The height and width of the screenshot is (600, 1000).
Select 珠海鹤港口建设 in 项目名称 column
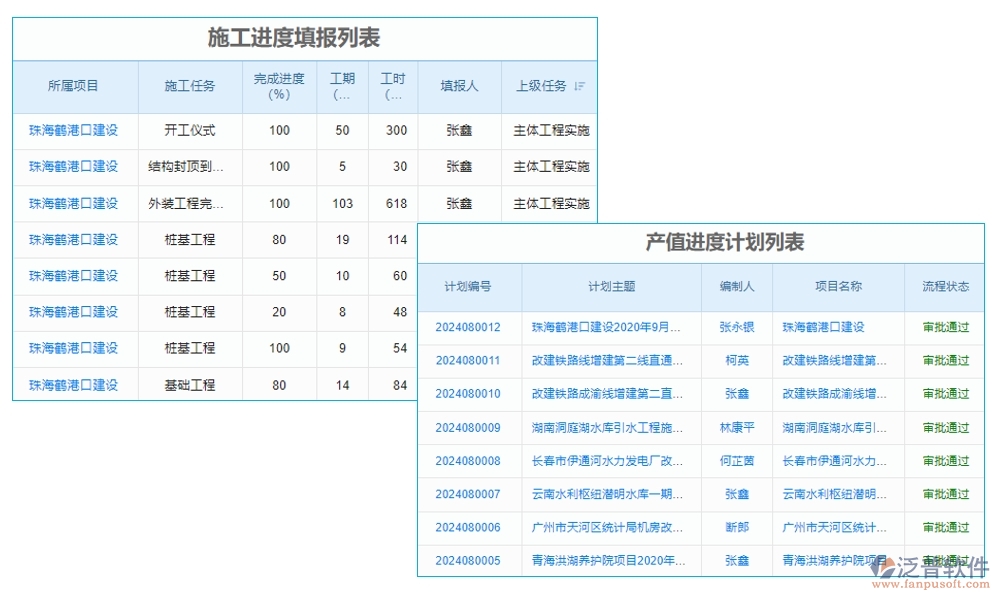(836, 327)
